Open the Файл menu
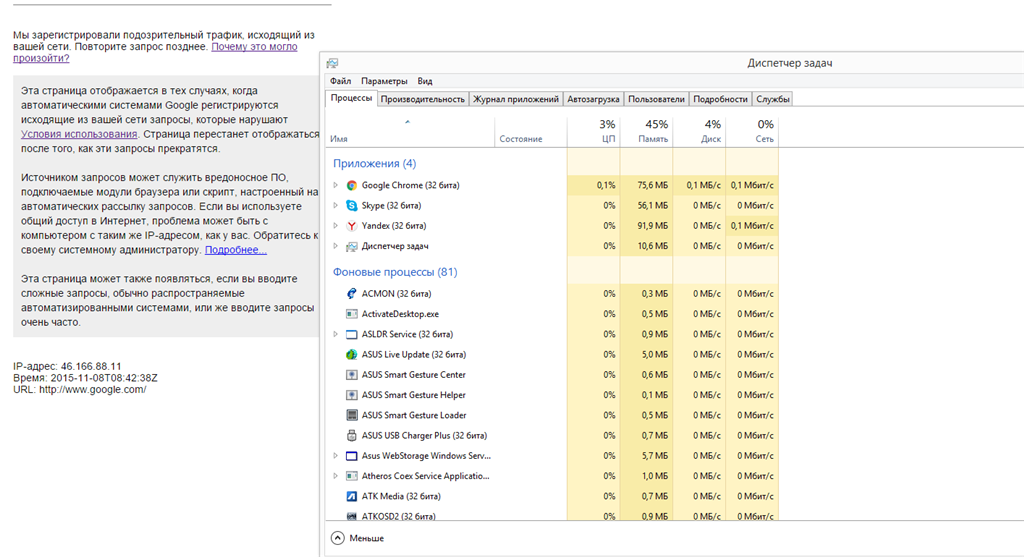Screen dimensions: 1024x557 pyautogui.click(x=340, y=81)
